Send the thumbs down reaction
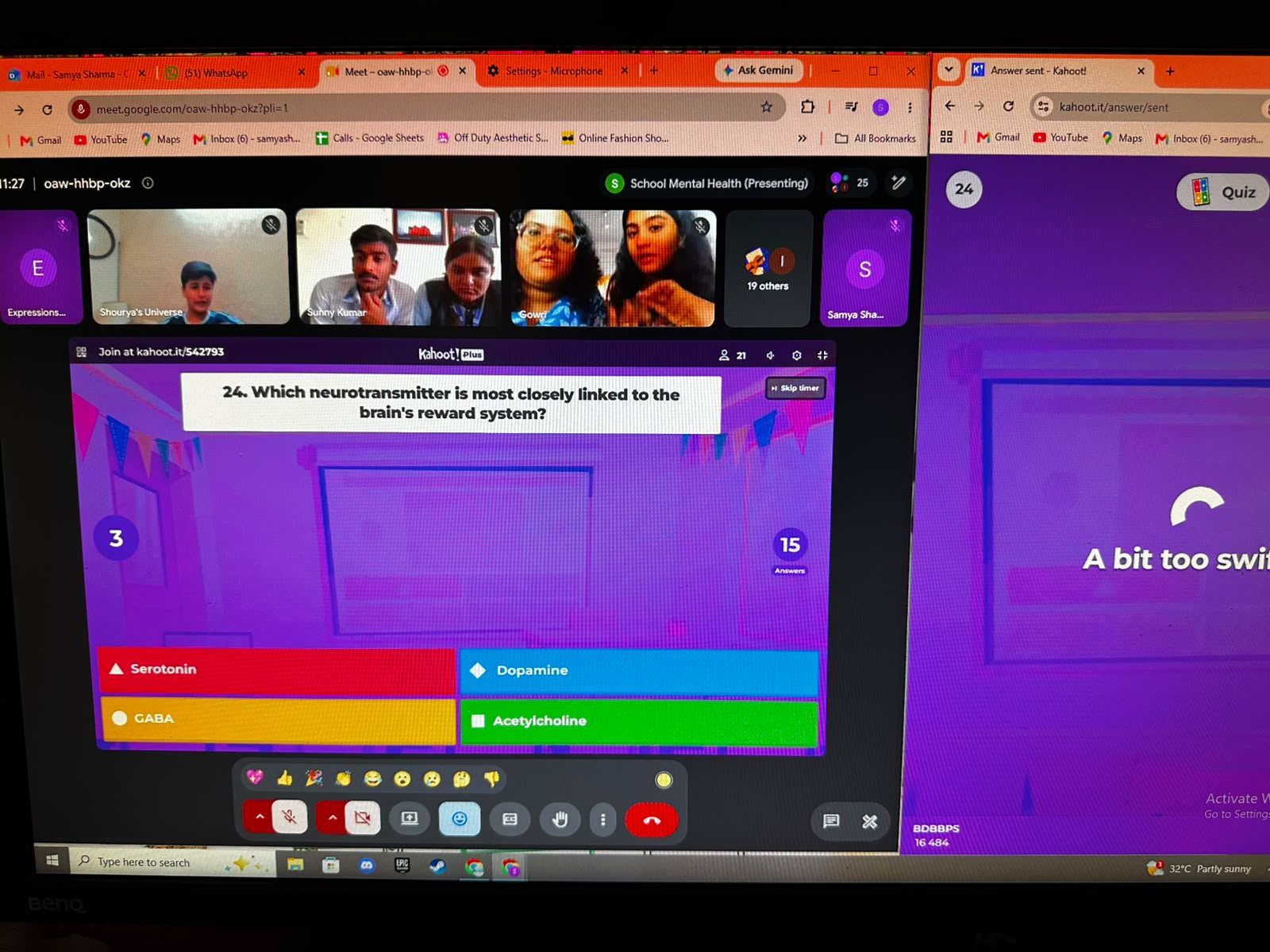 [491, 779]
